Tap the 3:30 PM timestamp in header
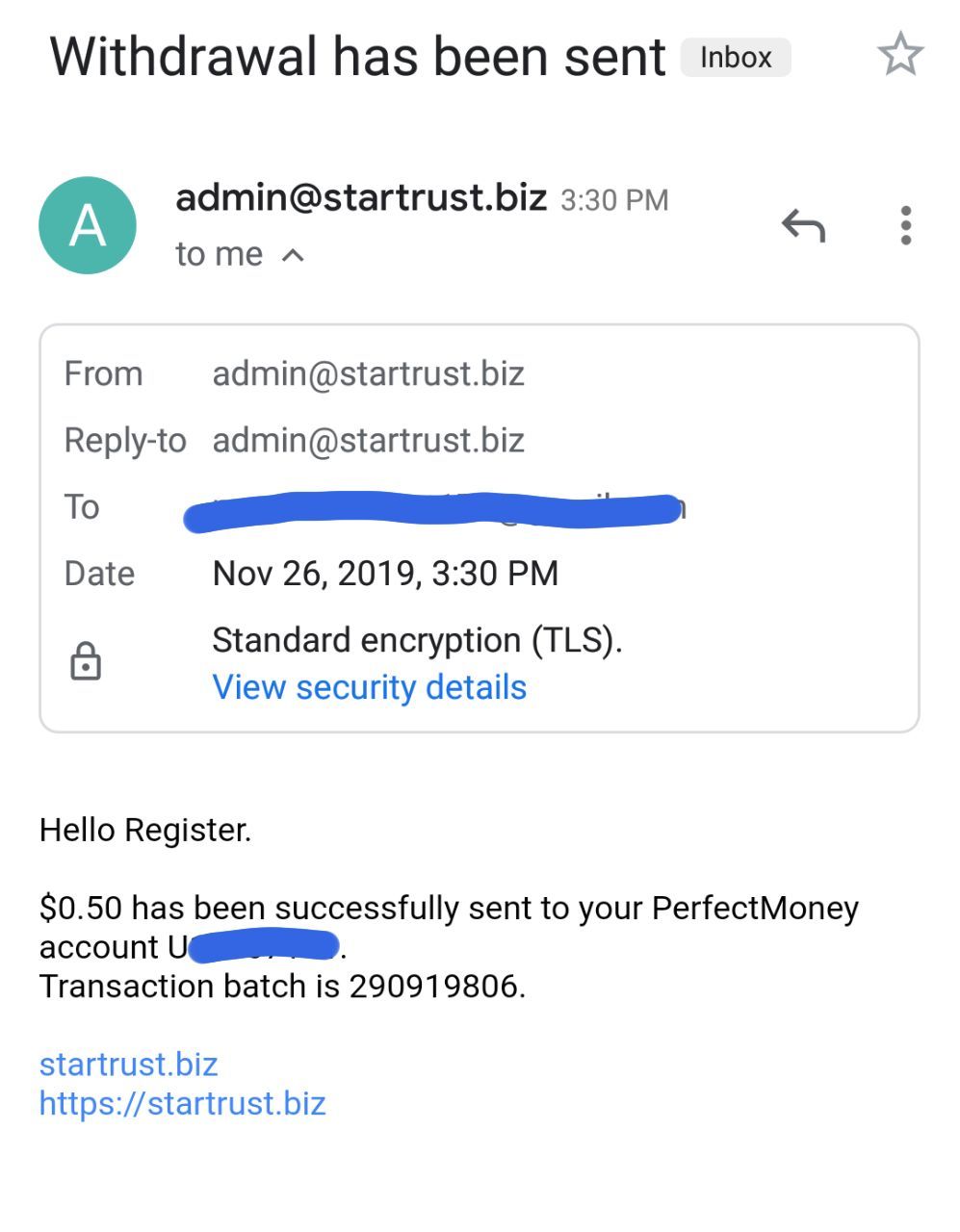The height and width of the screenshot is (1232, 960). [x=614, y=200]
